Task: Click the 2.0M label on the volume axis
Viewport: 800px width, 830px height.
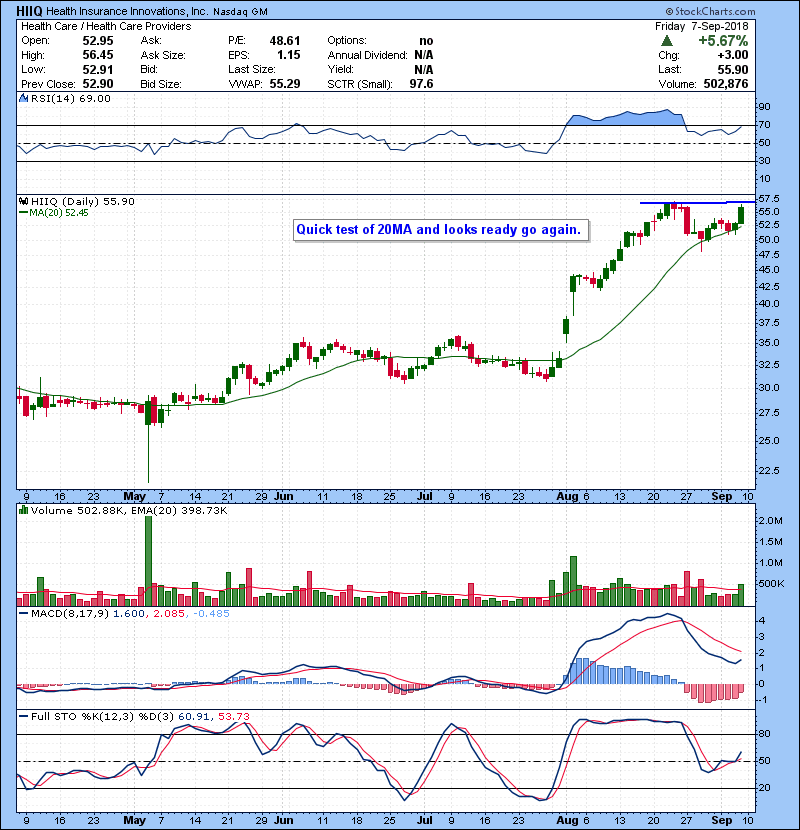Action: coord(771,521)
